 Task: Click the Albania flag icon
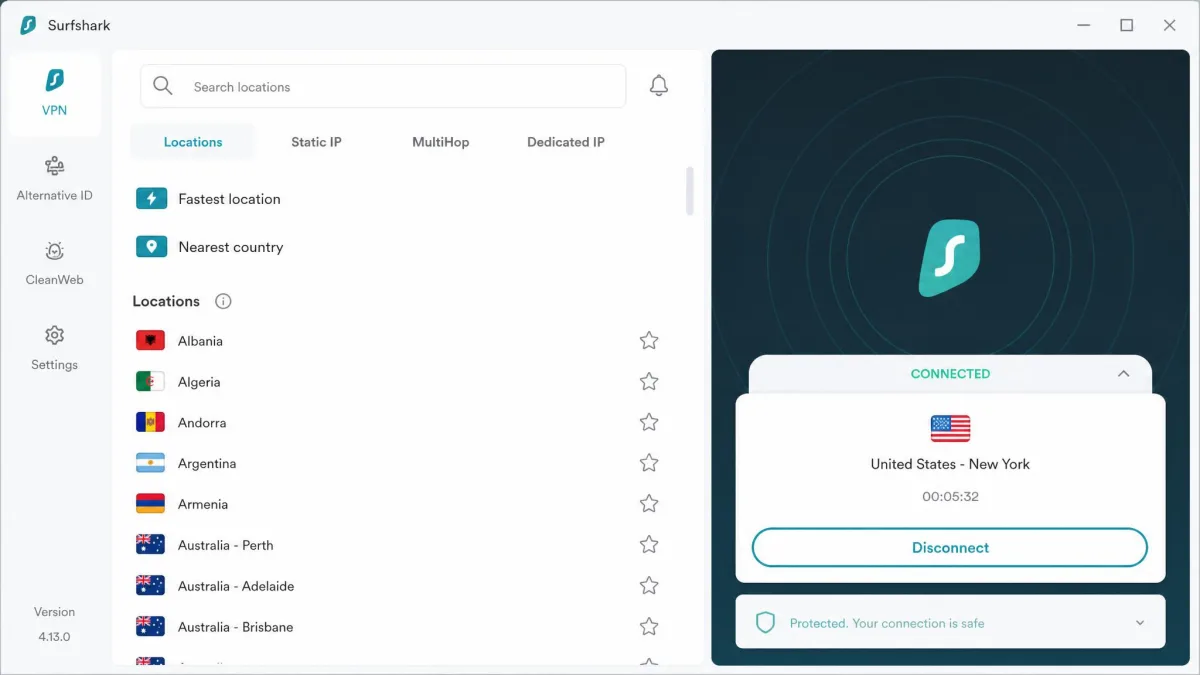[150, 341]
